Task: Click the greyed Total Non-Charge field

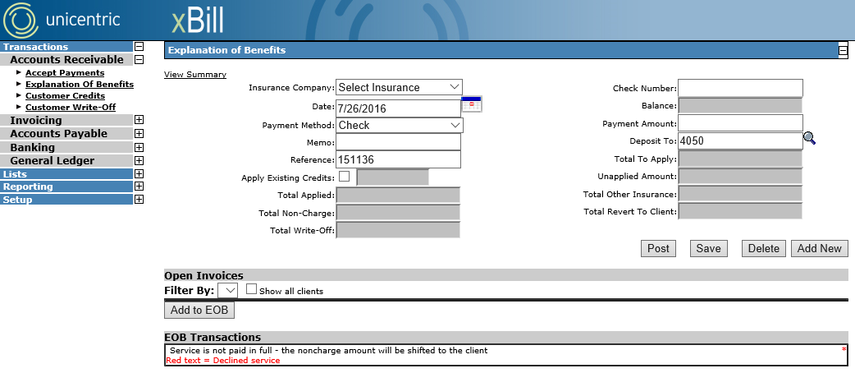Action: coord(398,213)
